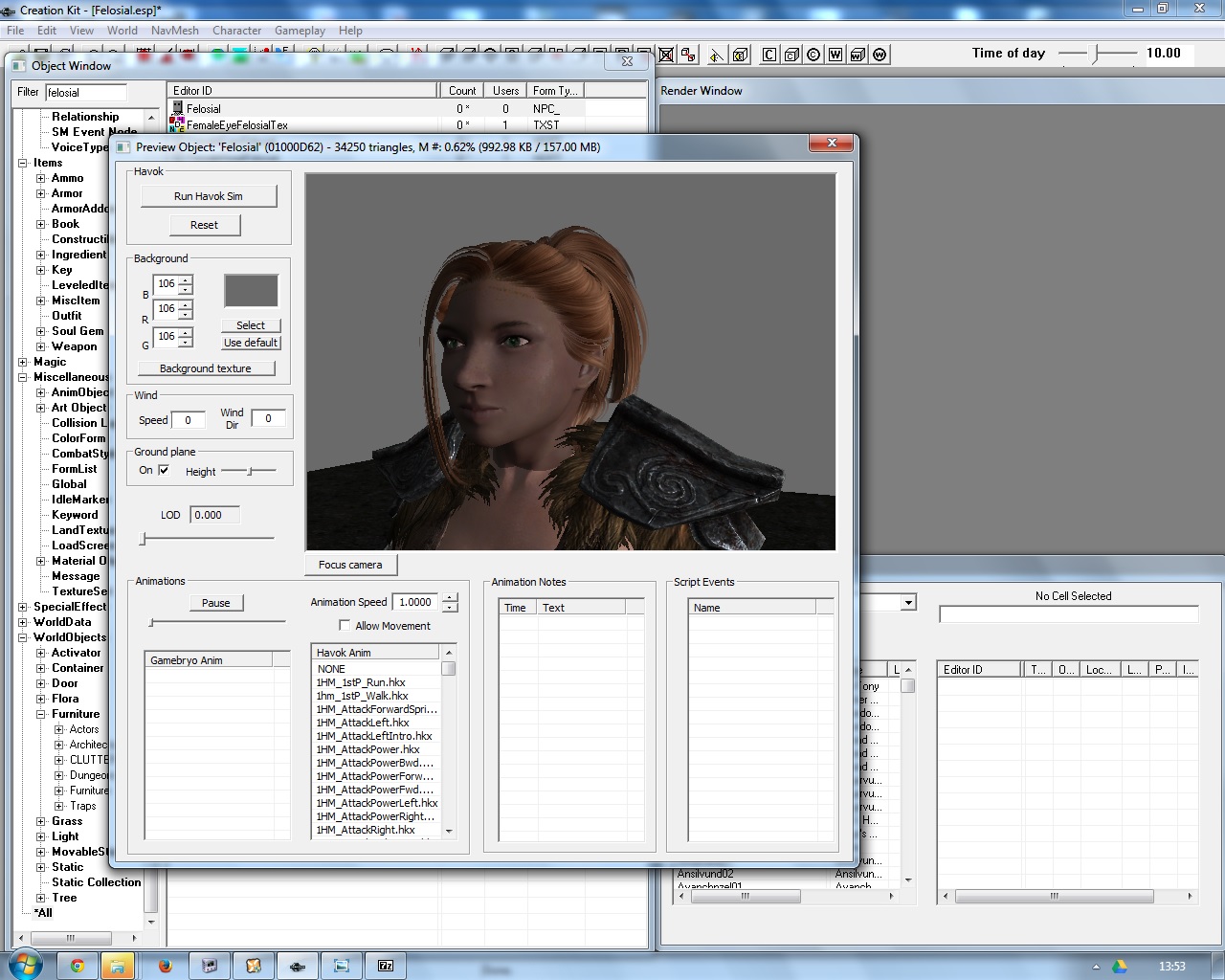Click the crossed-box toolbar icon
Image resolution: width=1225 pixels, height=980 pixels.
click(x=666, y=55)
